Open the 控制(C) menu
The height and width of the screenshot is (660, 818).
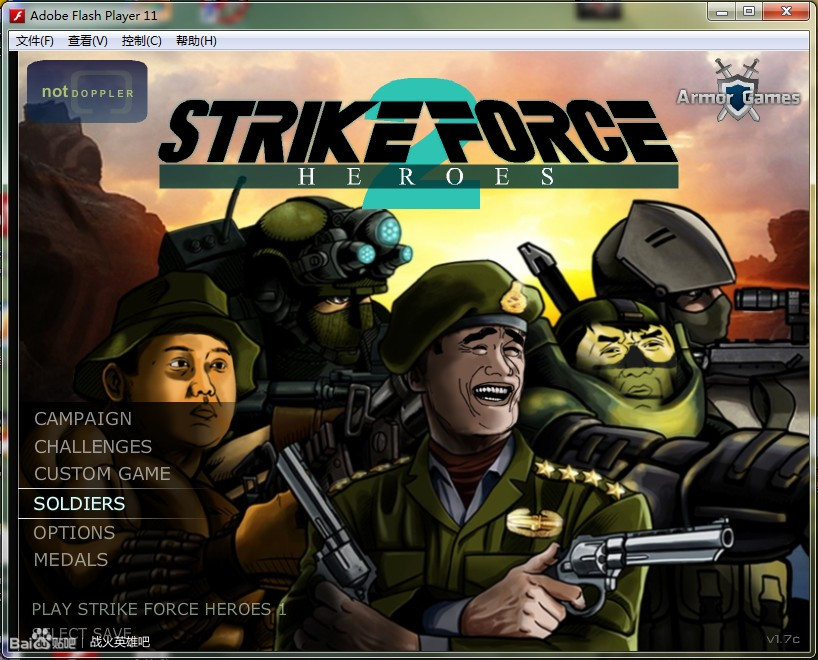click(141, 41)
